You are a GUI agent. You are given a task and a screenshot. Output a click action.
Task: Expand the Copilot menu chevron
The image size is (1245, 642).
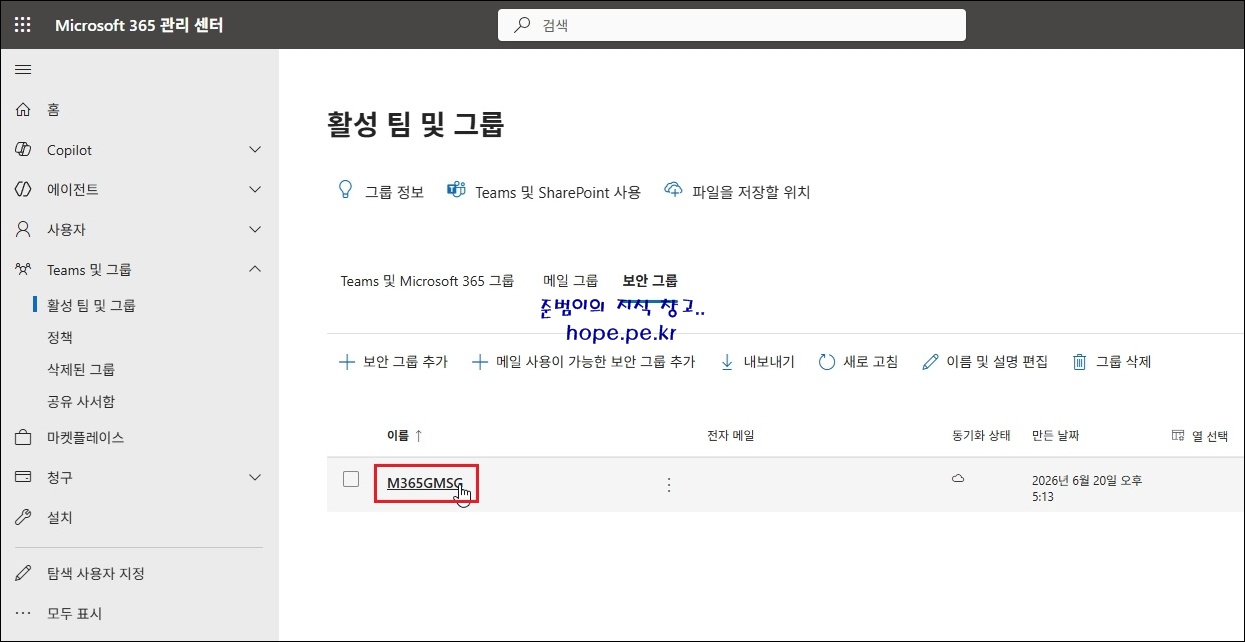tap(255, 150)
